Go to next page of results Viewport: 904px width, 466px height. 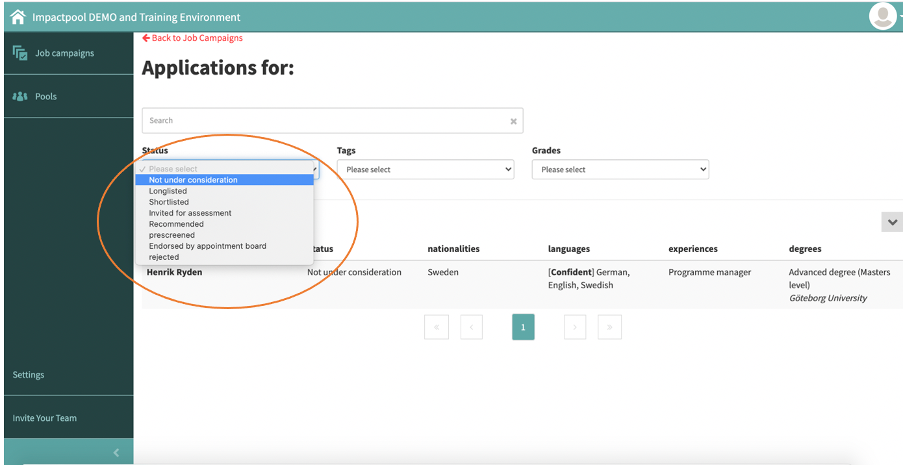click(x=575, y=327)
